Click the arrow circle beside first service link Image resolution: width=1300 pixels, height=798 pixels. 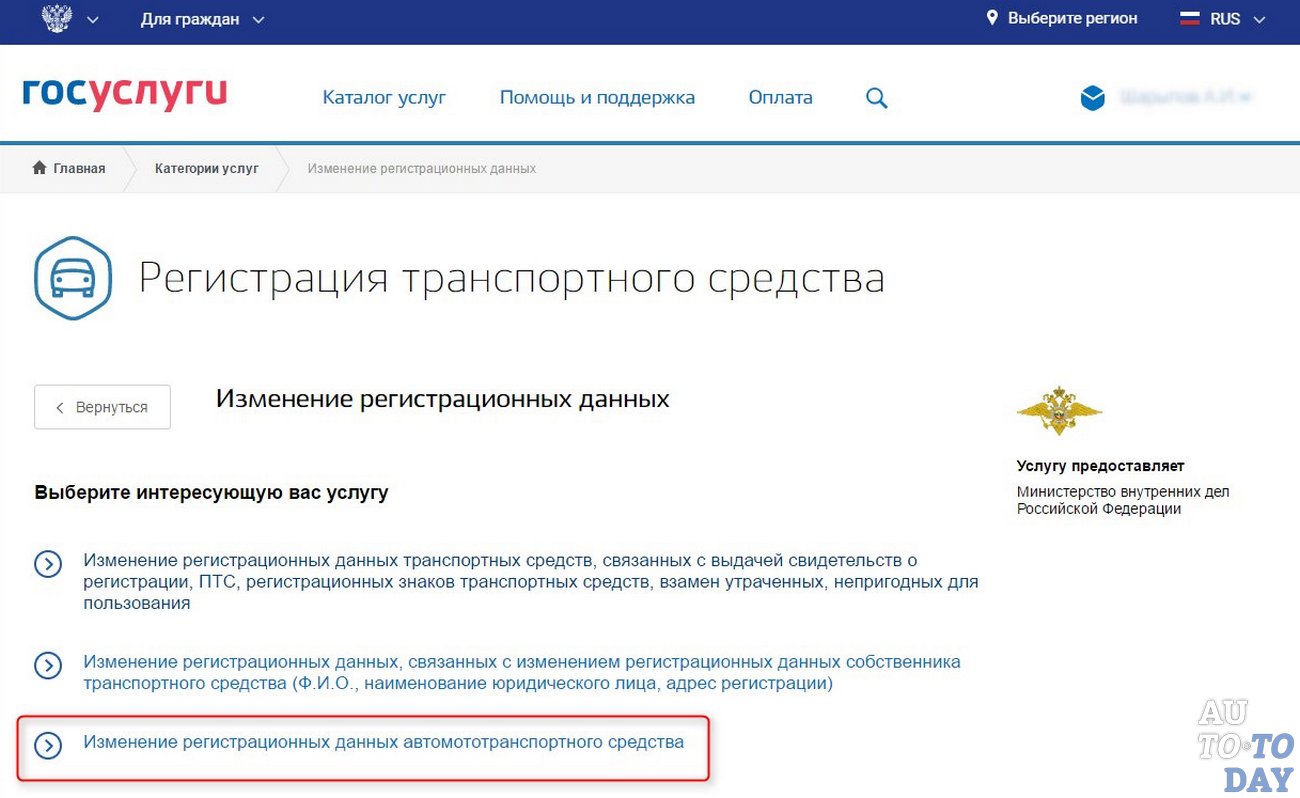coord(48,564)
